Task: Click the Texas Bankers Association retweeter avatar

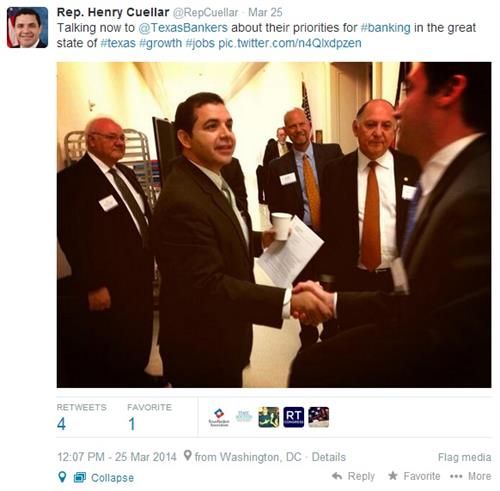Action: (x=219, y=417)
